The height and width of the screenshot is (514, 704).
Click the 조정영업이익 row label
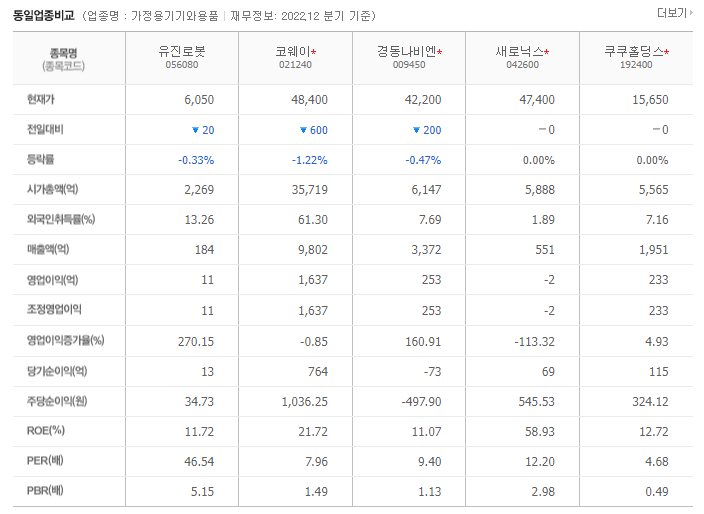(54, 310)
